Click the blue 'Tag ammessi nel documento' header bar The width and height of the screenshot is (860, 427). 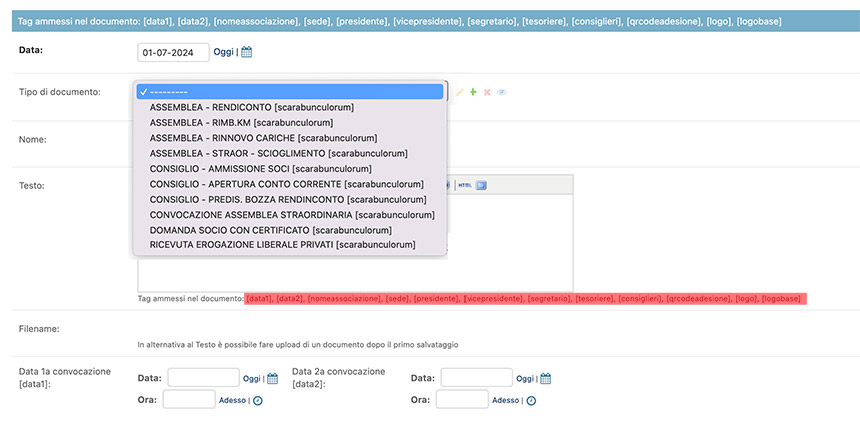pyautogui.click(x=436, y=21)
